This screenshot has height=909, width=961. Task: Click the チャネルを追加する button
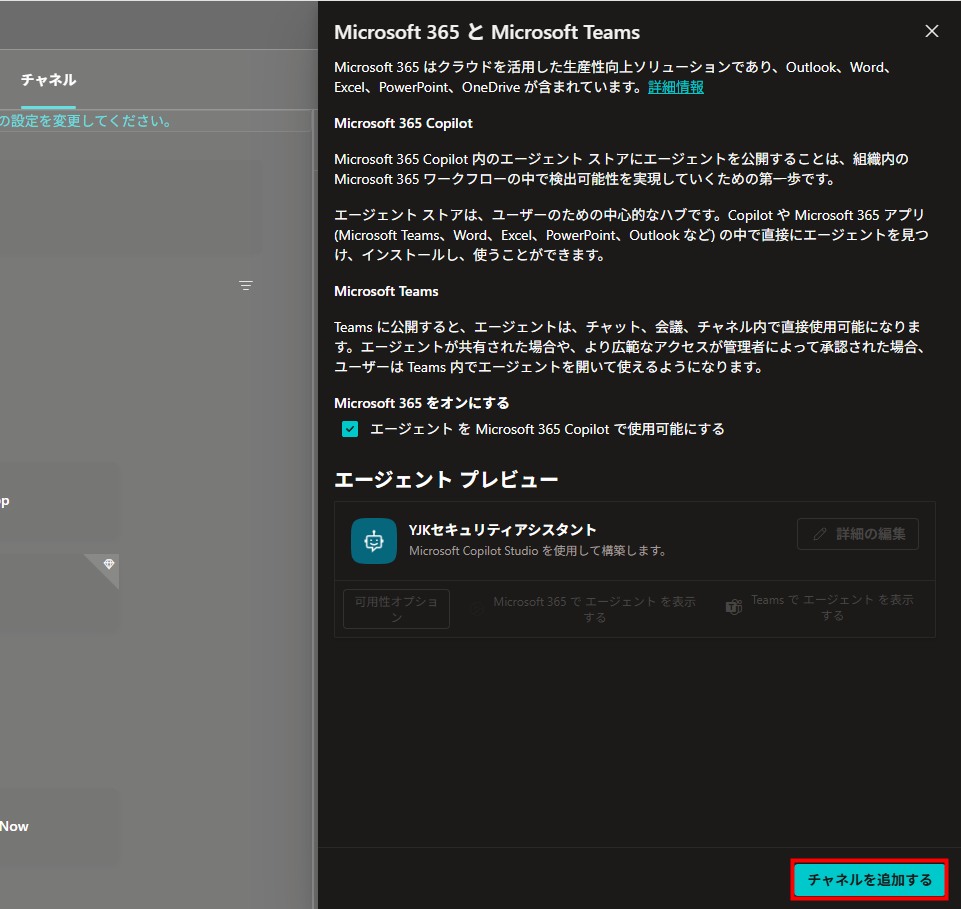coord(869,880)
